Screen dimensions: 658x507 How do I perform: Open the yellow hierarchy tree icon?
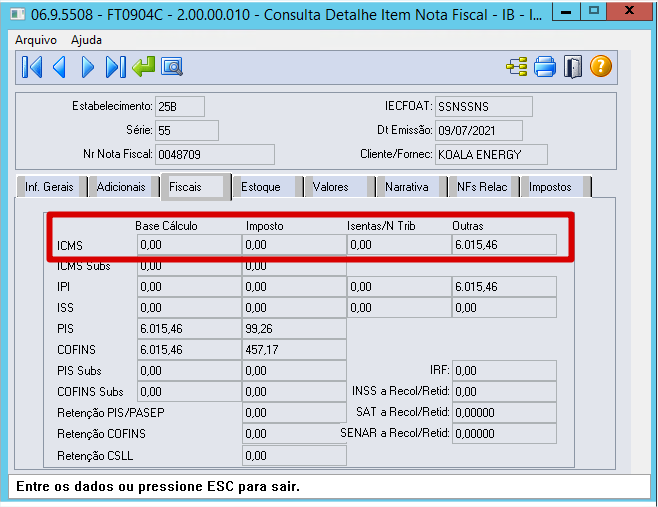[x=517, y=67]
